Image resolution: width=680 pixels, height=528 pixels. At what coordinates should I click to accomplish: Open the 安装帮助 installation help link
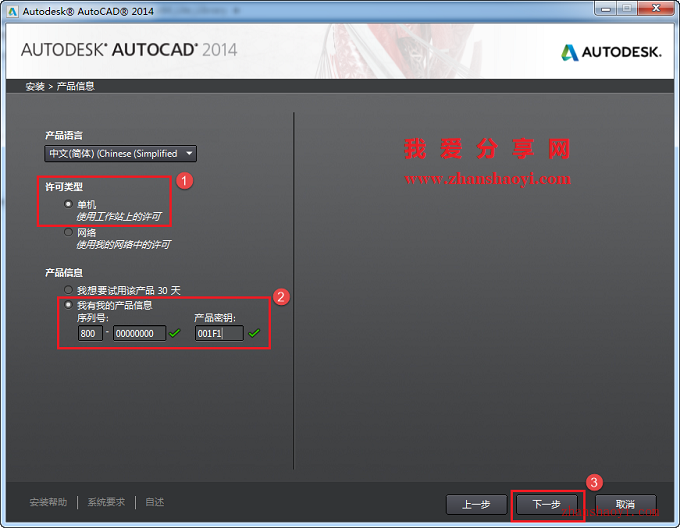pyautogui.click(x=48, y=502)
